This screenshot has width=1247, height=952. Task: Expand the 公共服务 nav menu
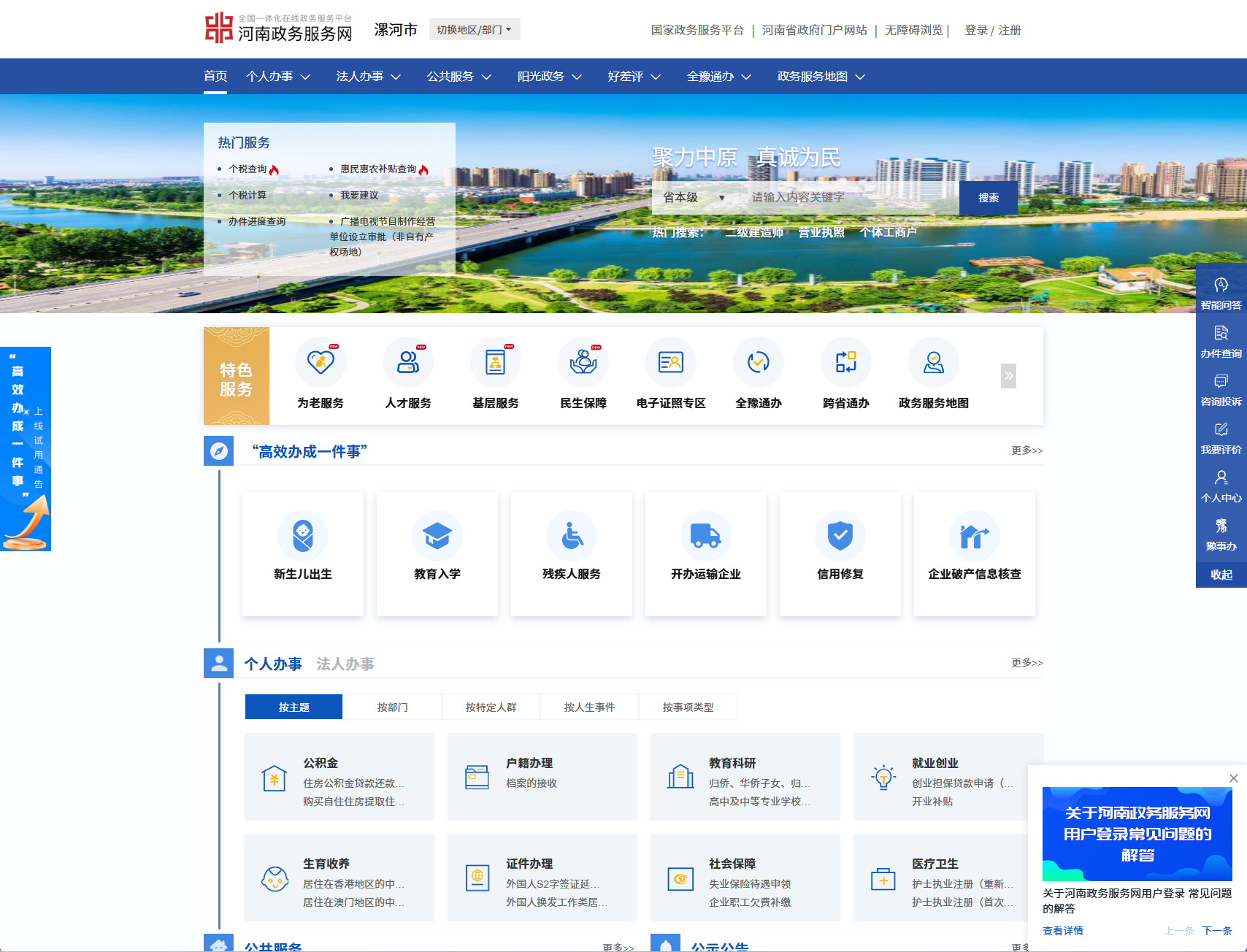(459, 76)
